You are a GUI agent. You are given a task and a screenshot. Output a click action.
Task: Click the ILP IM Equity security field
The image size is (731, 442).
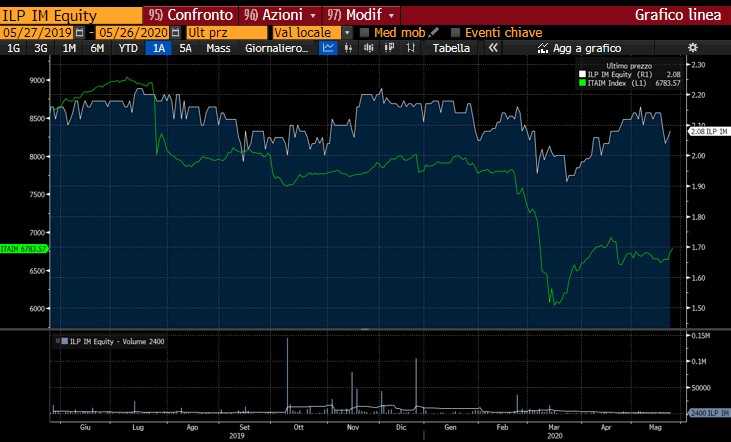point(71,16)
